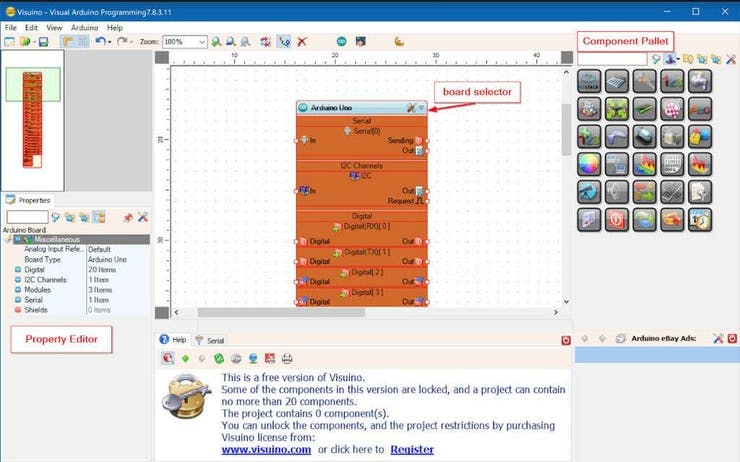740x462 pixels.
Task: Expand the I2C Channels property node
Action: 15,280
